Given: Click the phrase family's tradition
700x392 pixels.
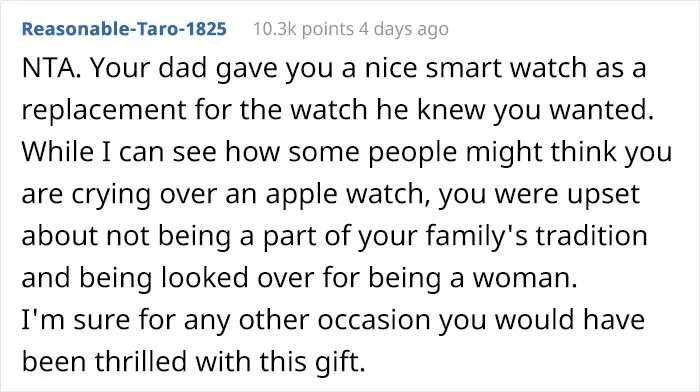Looking at the screenshot, I should [x=536, y=236].
